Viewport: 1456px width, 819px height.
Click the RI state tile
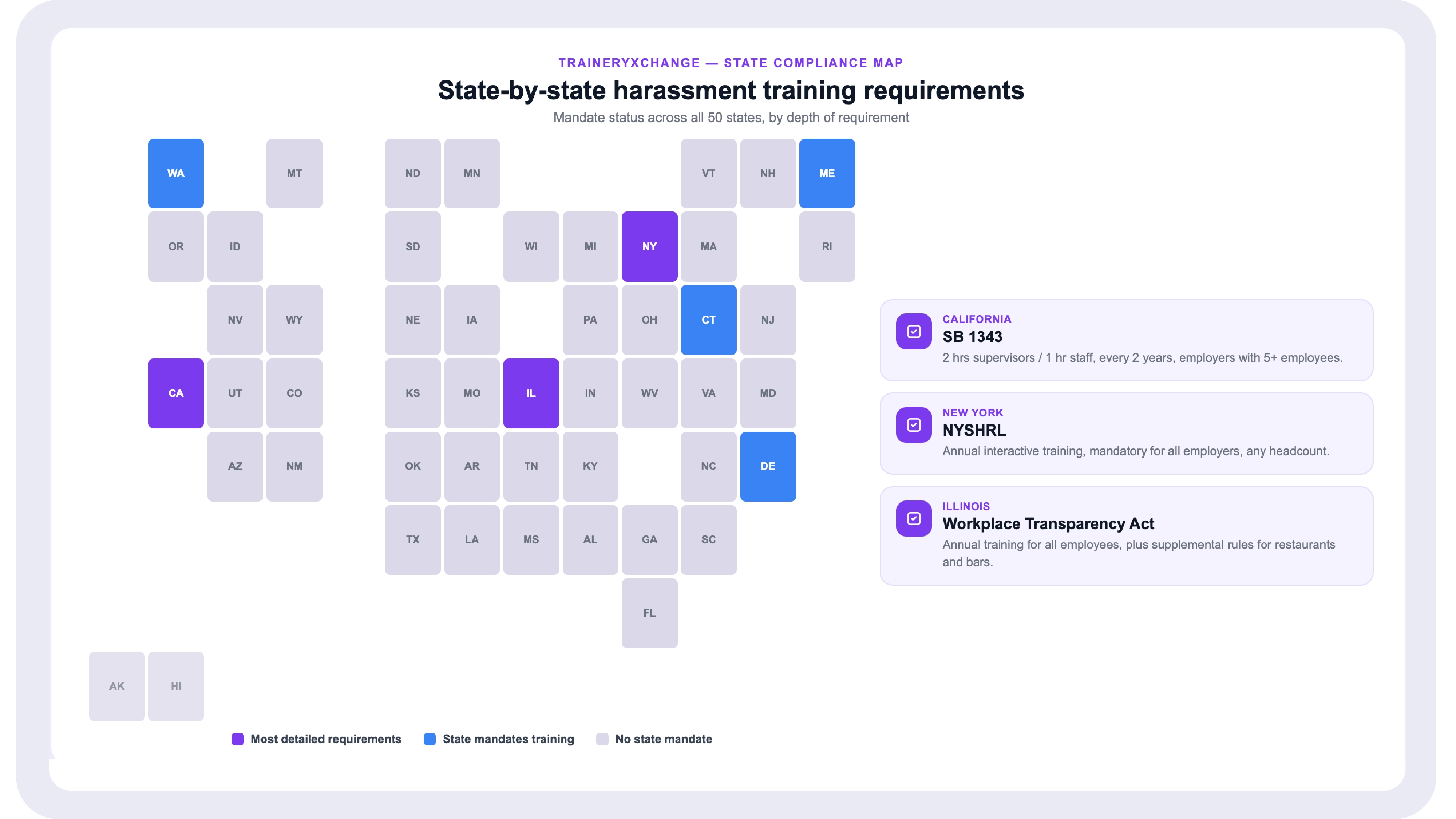point(827,246)
